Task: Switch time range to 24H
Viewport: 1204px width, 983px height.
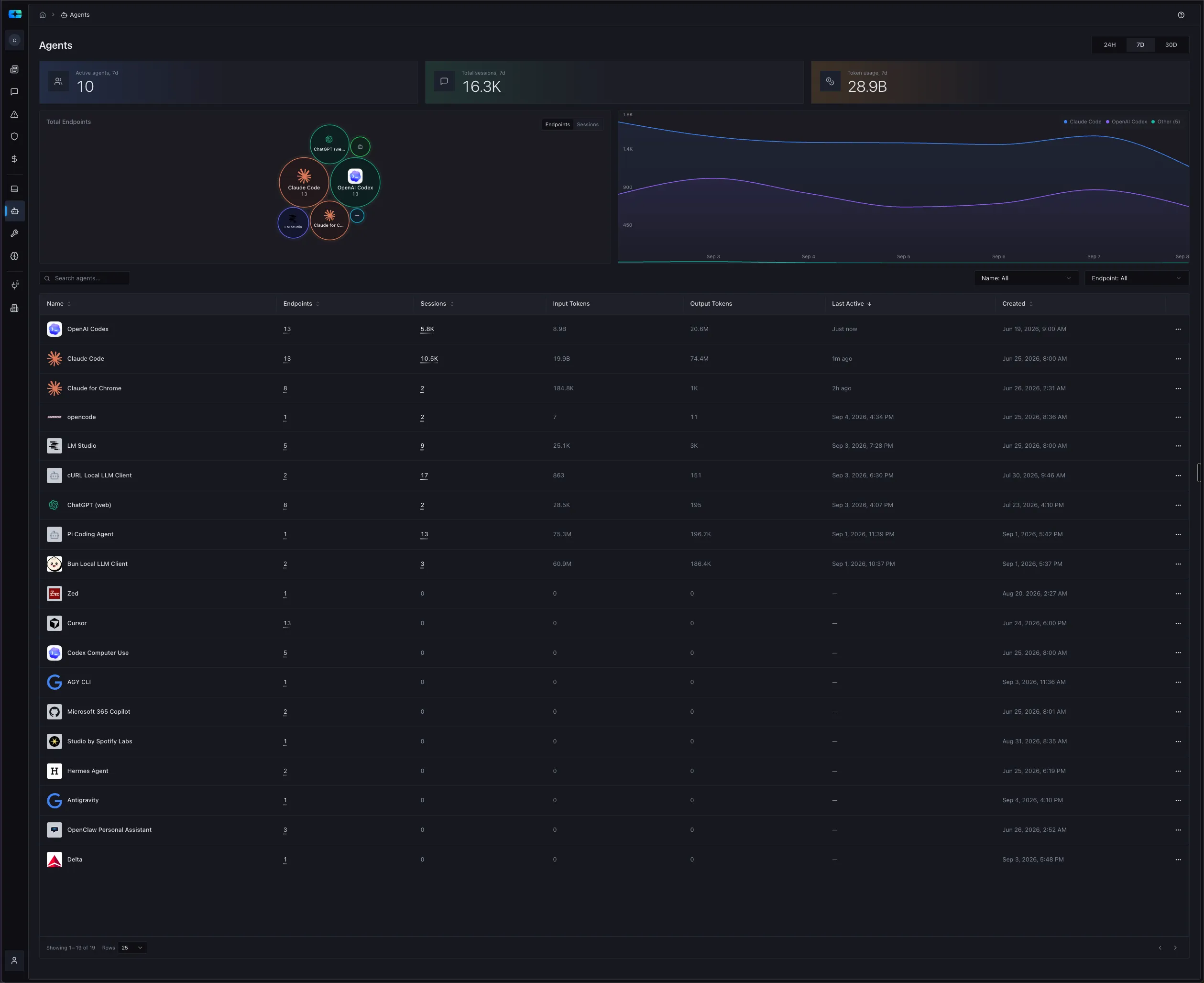Action: 1109,45
